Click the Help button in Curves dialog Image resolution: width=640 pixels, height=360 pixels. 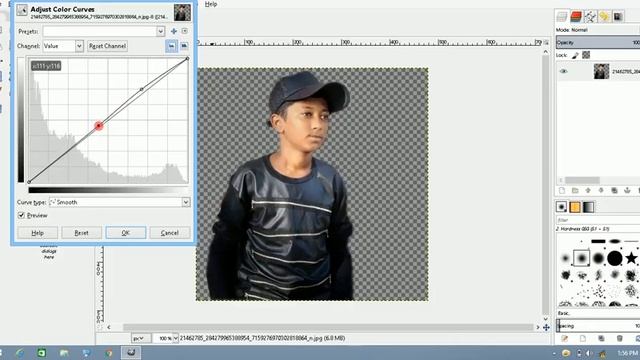(38, 233)
